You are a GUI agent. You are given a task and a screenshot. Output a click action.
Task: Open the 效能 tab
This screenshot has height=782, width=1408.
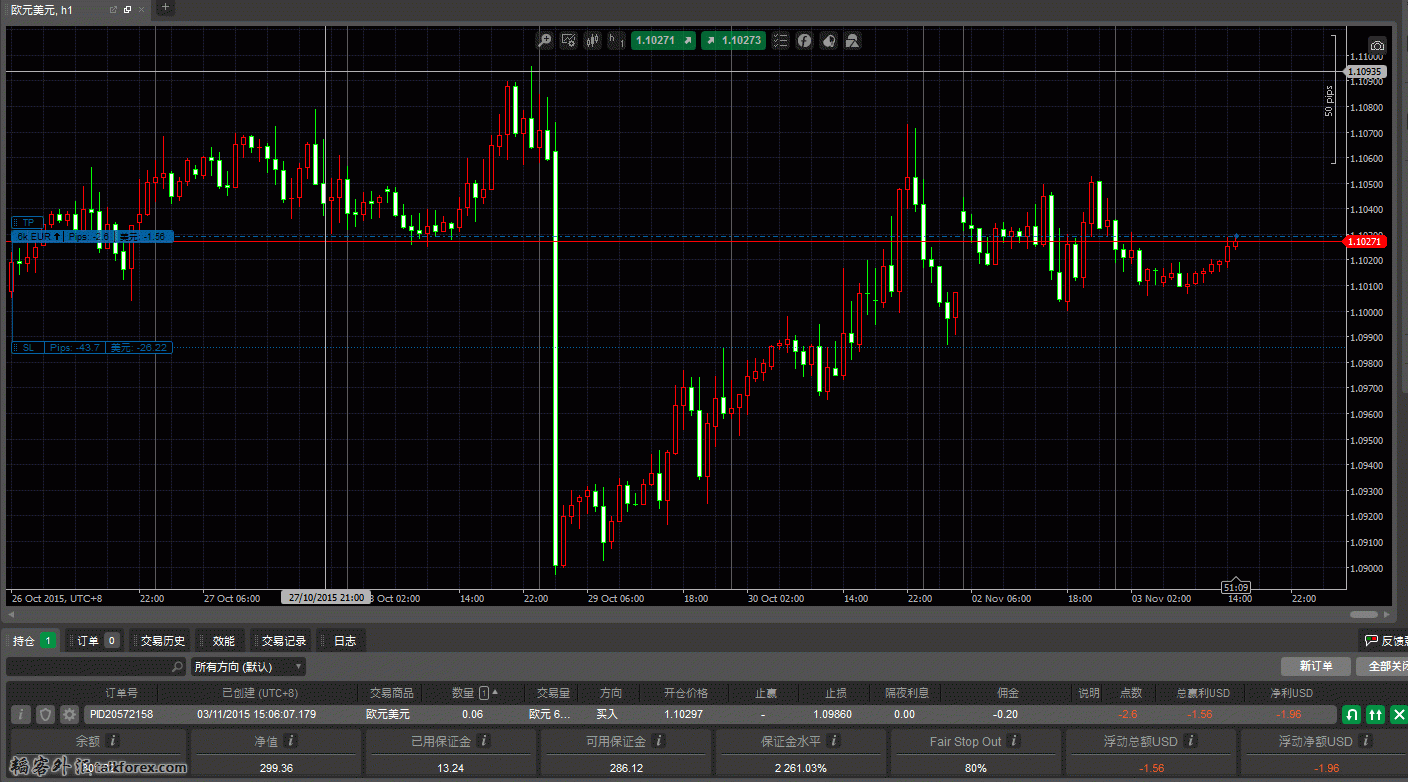point(221,641)
